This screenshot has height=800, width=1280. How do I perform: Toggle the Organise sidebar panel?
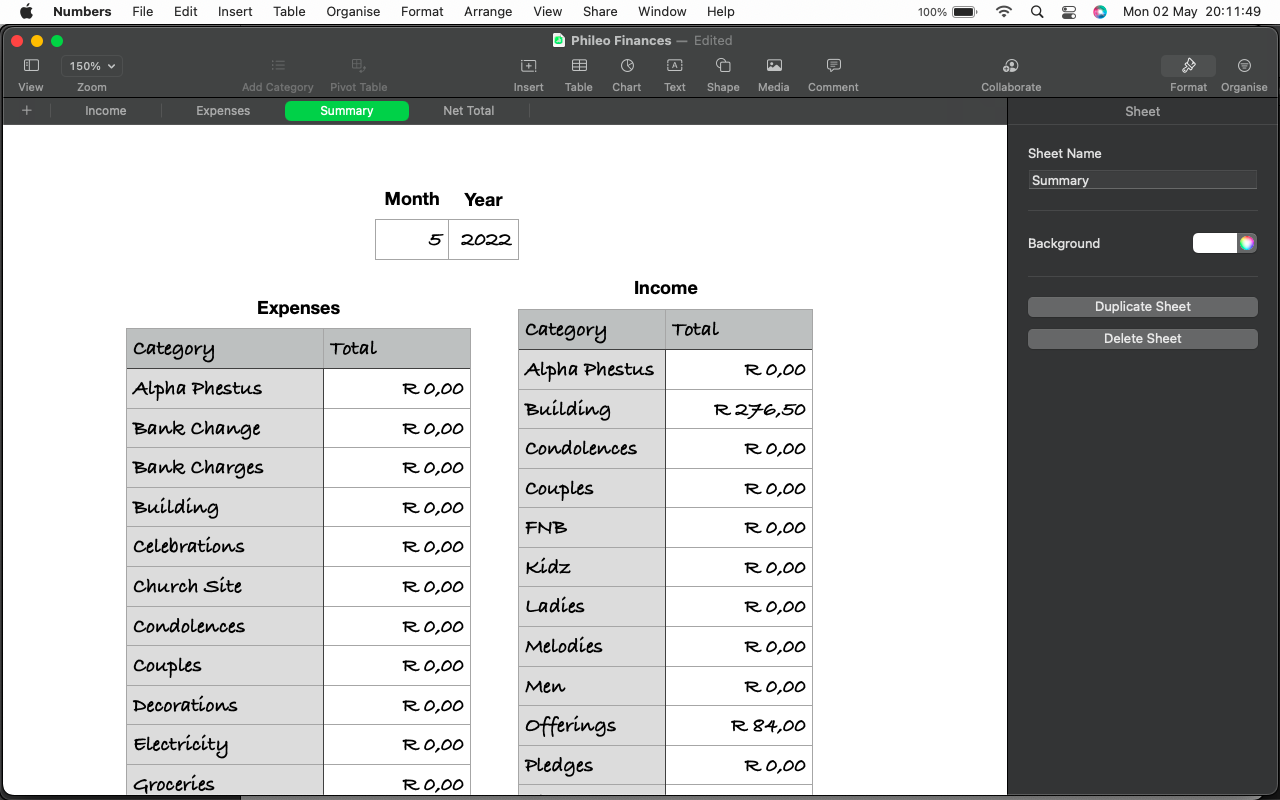coord(1244,66)
